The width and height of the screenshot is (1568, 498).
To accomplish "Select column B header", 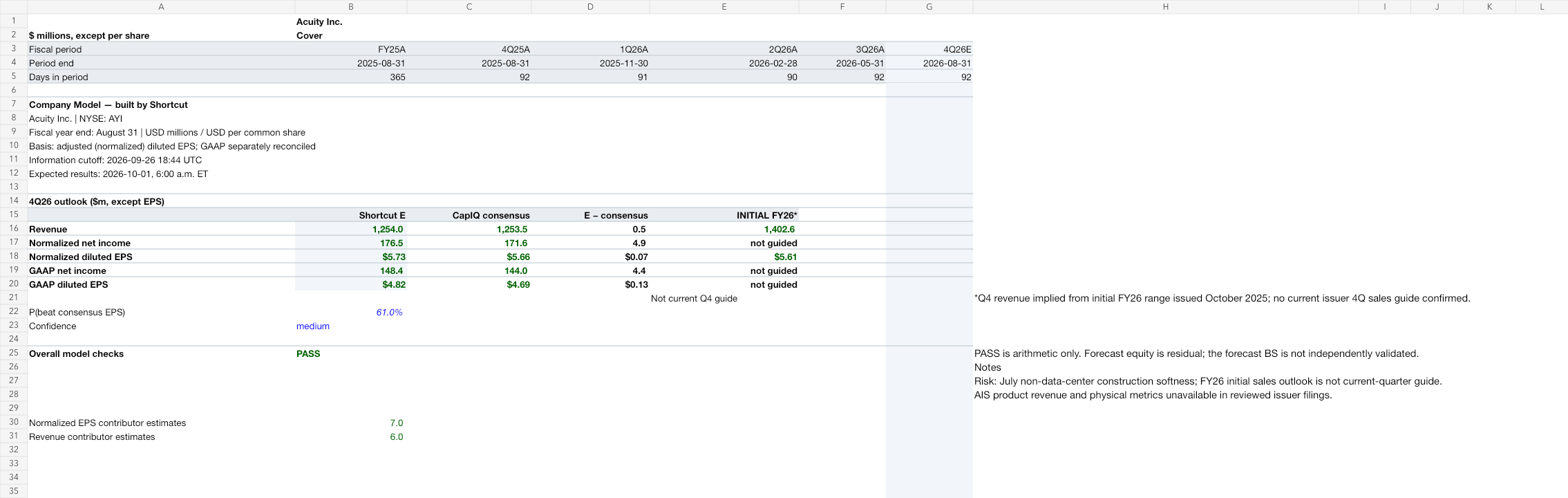I will tap(351, 7).
